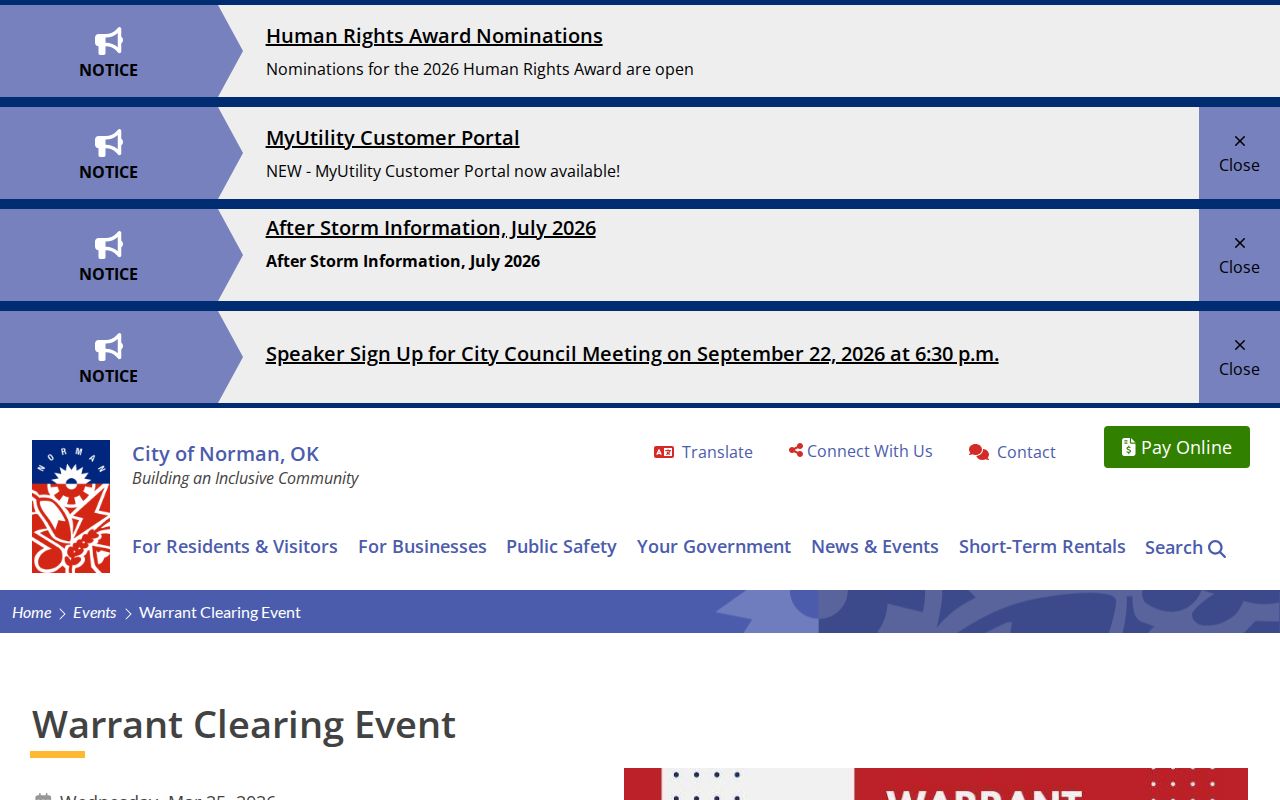Go to Home via breadcrumb
The height and width of the screenshot is (800, 1280).
[x=32, y=612]
